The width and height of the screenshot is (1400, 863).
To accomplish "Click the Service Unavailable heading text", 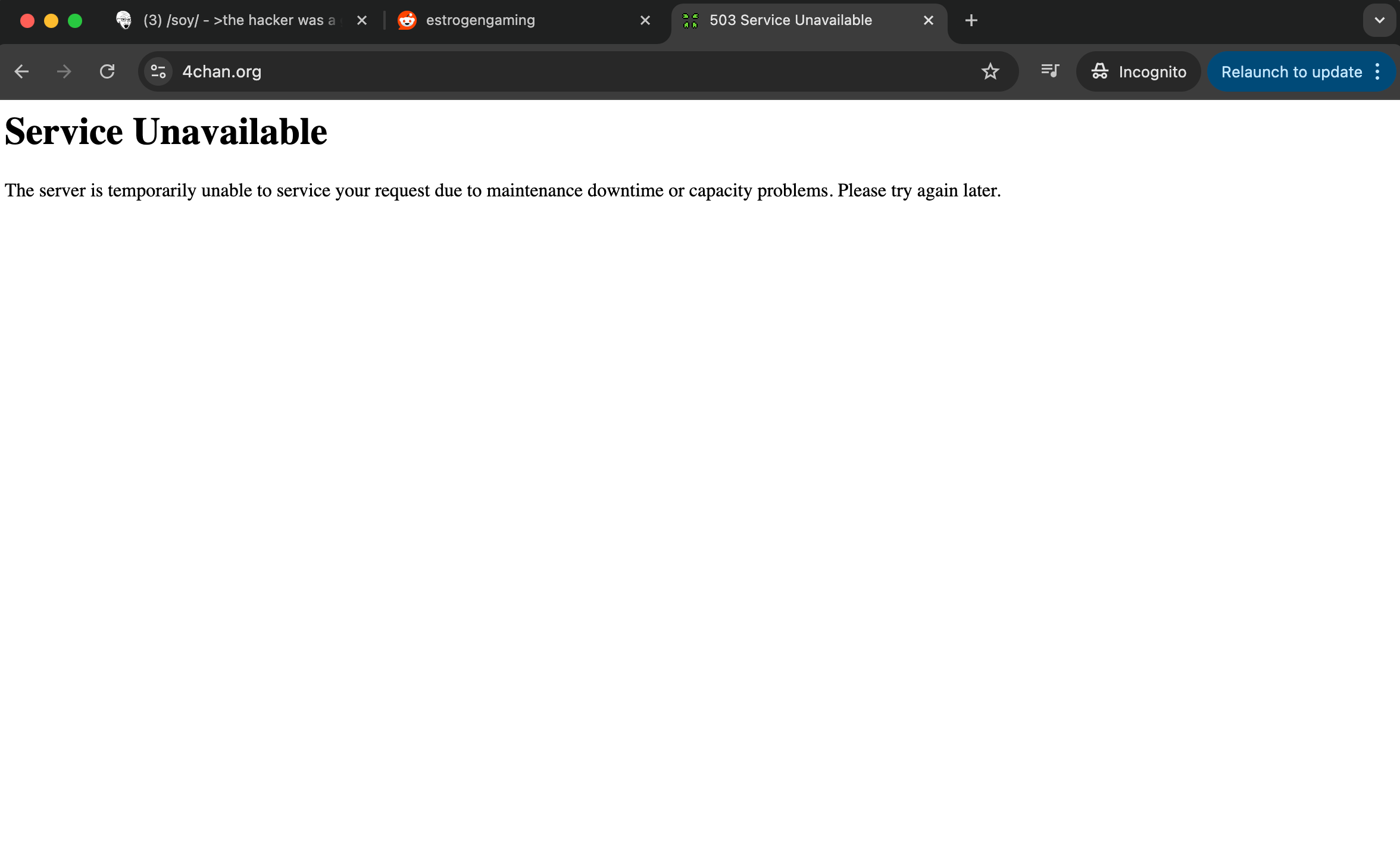I will [x=166, y=132].
